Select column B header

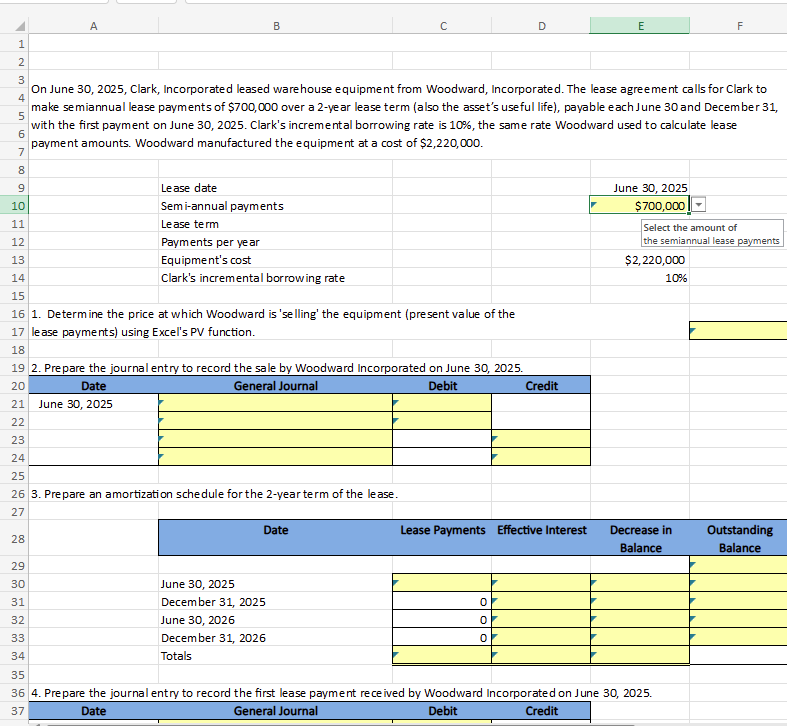click(x=276, y=26)
